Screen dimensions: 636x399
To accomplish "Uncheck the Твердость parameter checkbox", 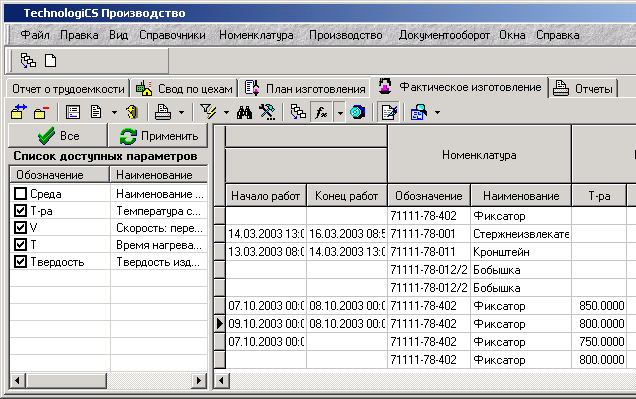I will click(20, 262).
